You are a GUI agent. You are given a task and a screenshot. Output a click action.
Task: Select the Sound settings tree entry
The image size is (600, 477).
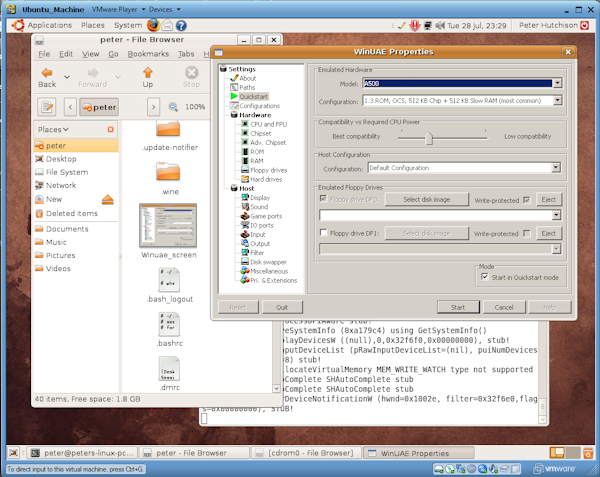[259, 207]
